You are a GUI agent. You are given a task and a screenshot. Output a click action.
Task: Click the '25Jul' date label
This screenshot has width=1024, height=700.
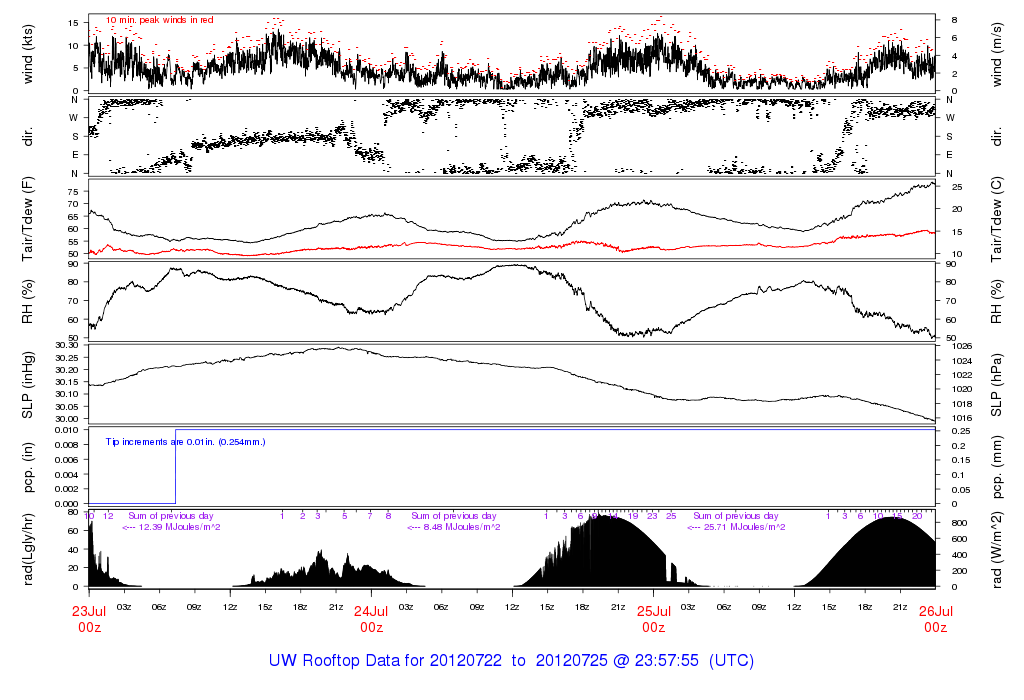click(x=654, y=612)
